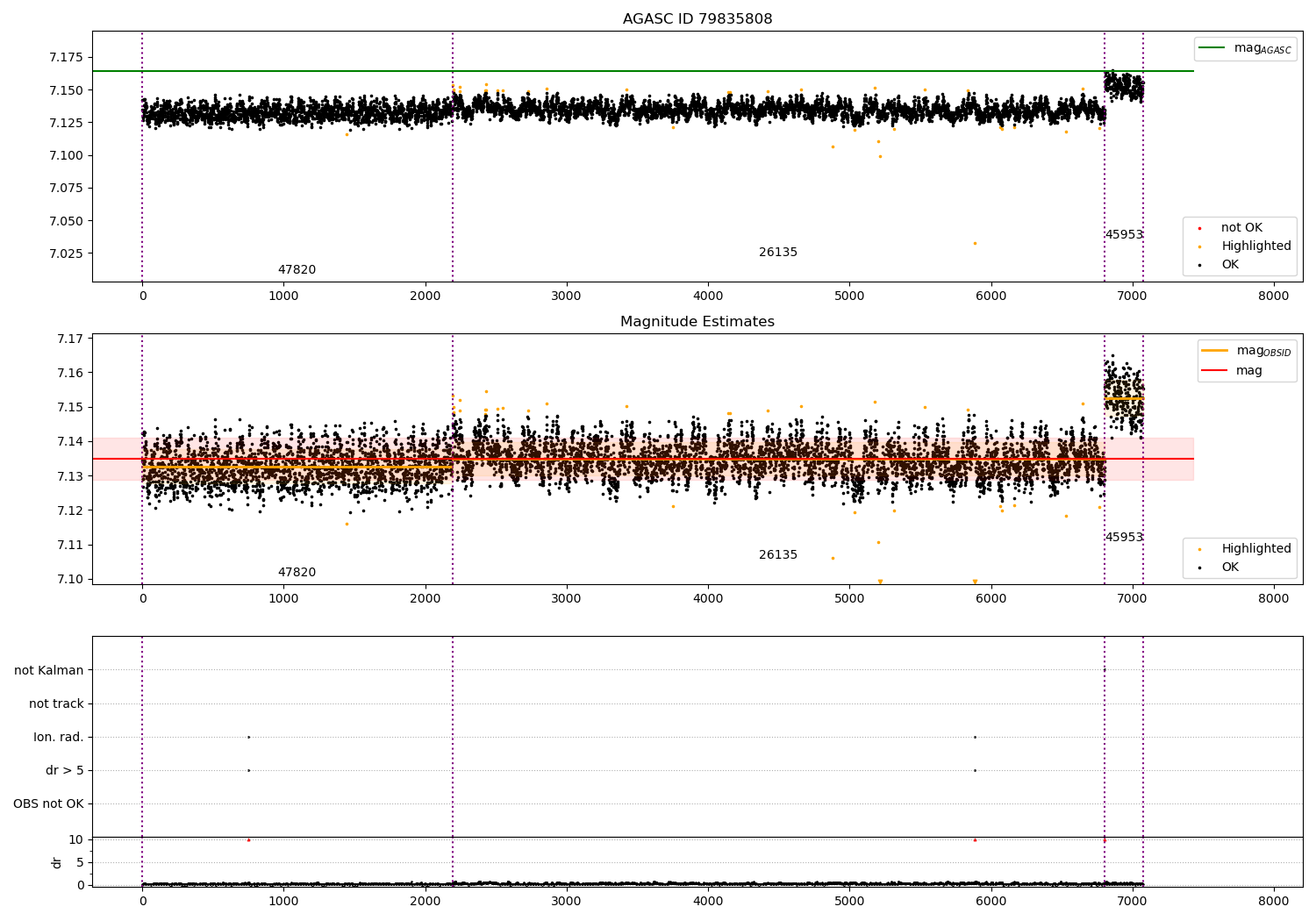The width and height of the screenshot is (1316, 921).
Task: Click the black 'OK' legend marker in top plot
Action: coord(1199,265)
